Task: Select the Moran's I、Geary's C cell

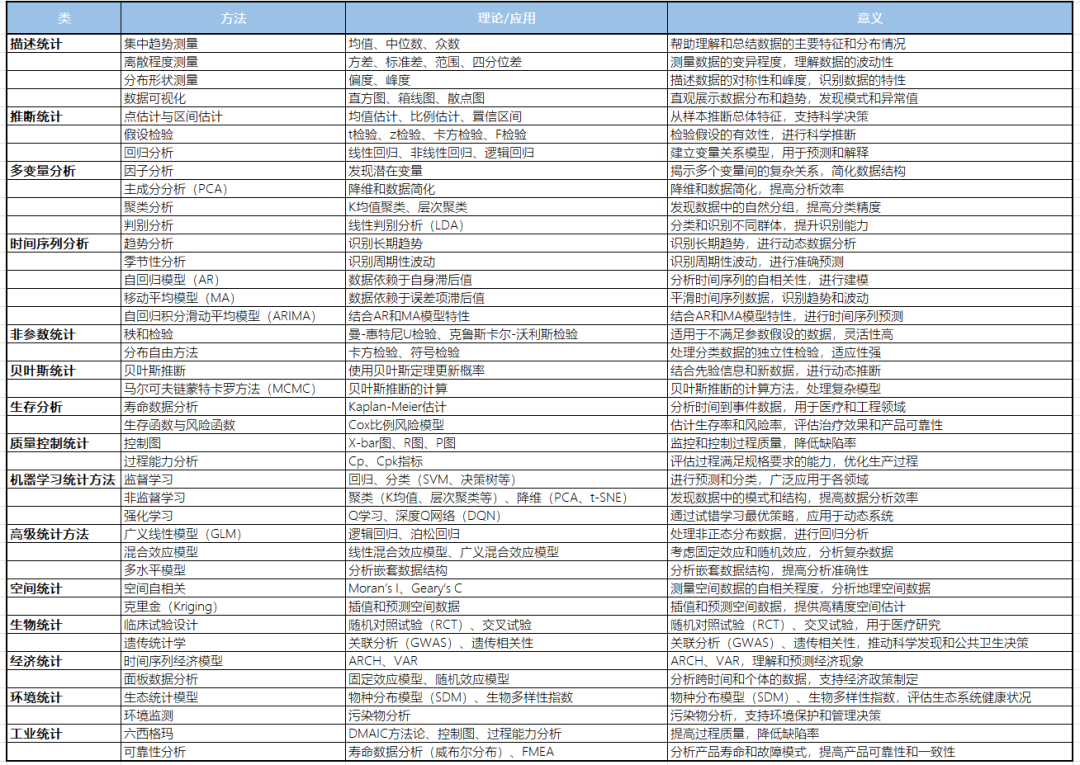Action: 506,589
